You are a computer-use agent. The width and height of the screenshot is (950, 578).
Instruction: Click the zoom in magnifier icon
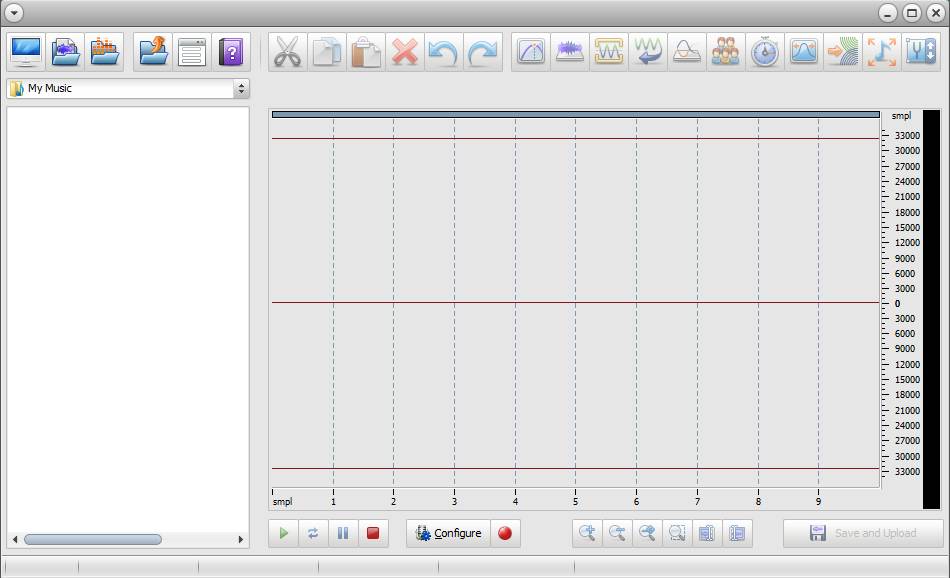(587, 533)
